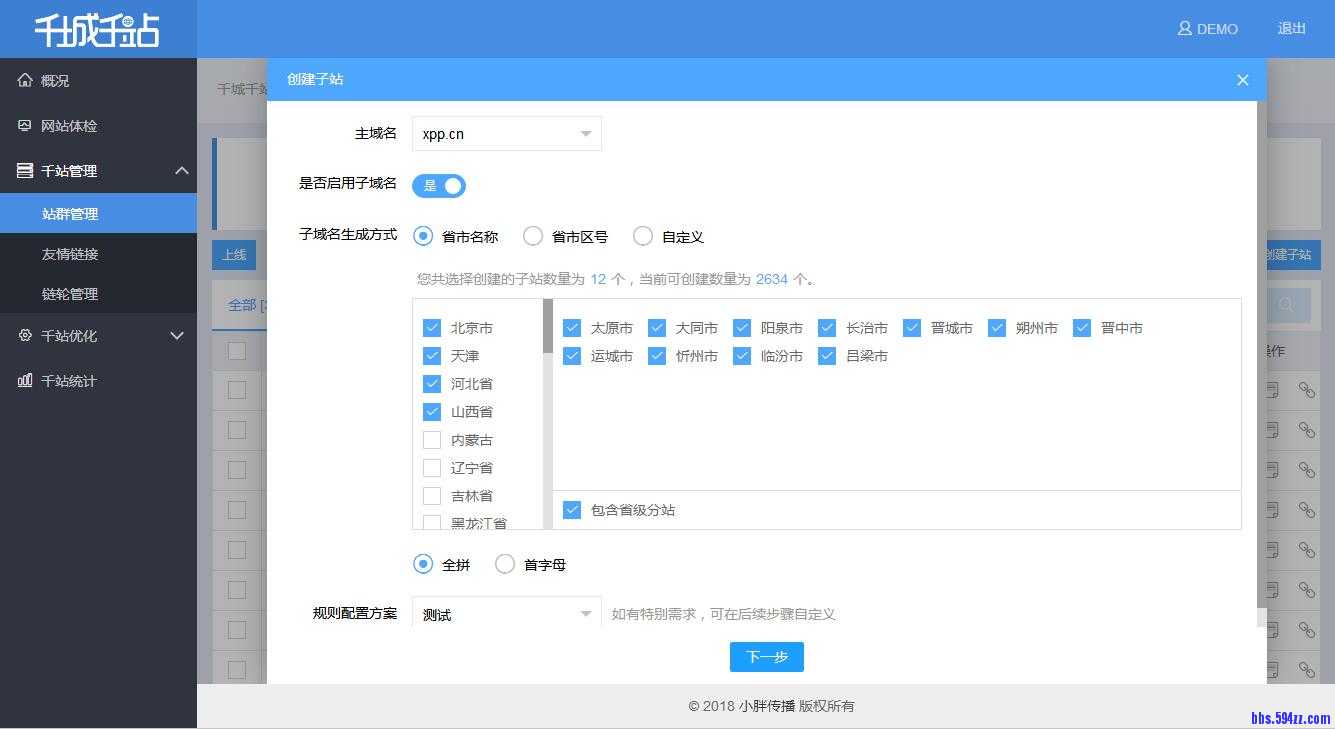
Task: Click a chain link icon in the site table
Action: click(1306, 390)
